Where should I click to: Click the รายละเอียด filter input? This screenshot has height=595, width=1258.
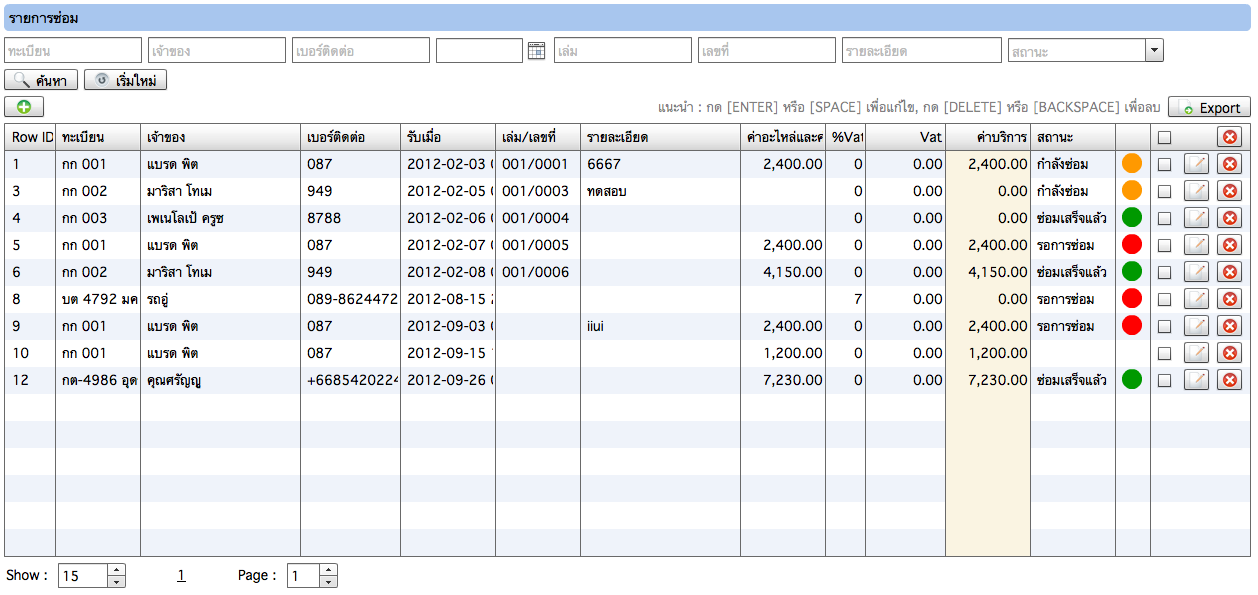click(922, 51)
